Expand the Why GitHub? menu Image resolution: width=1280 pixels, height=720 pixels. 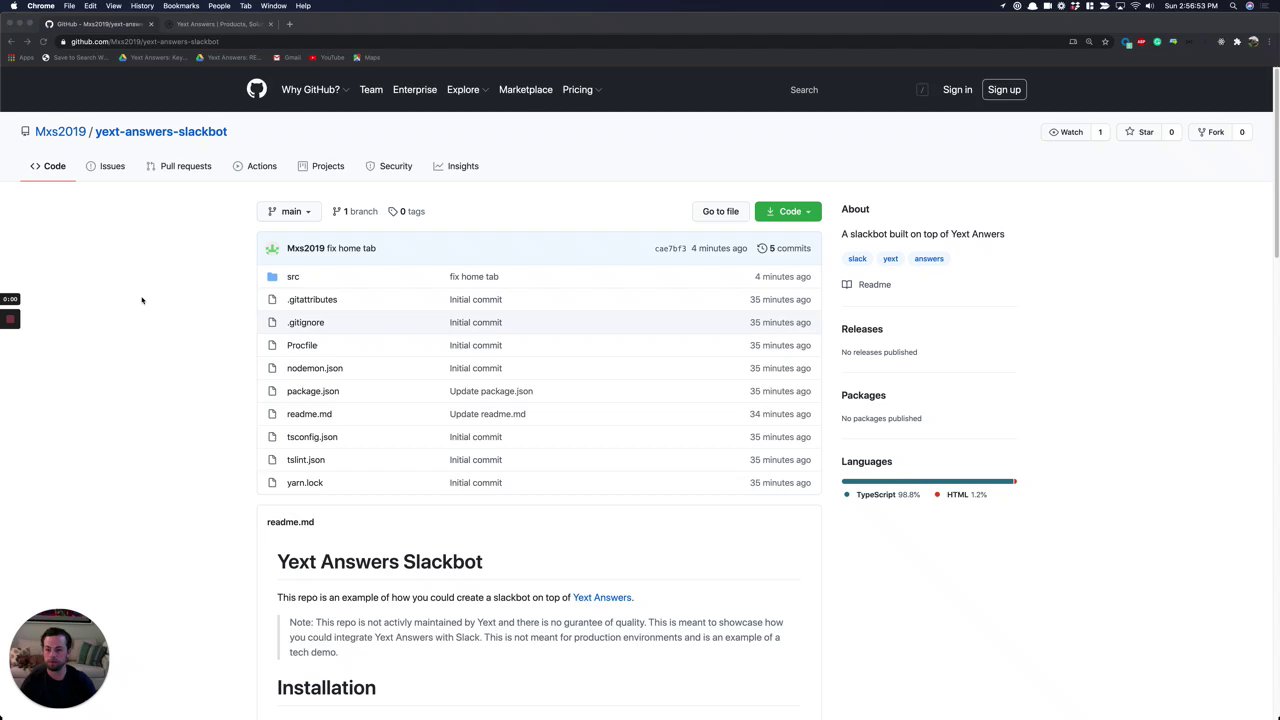tap(315, 90)
